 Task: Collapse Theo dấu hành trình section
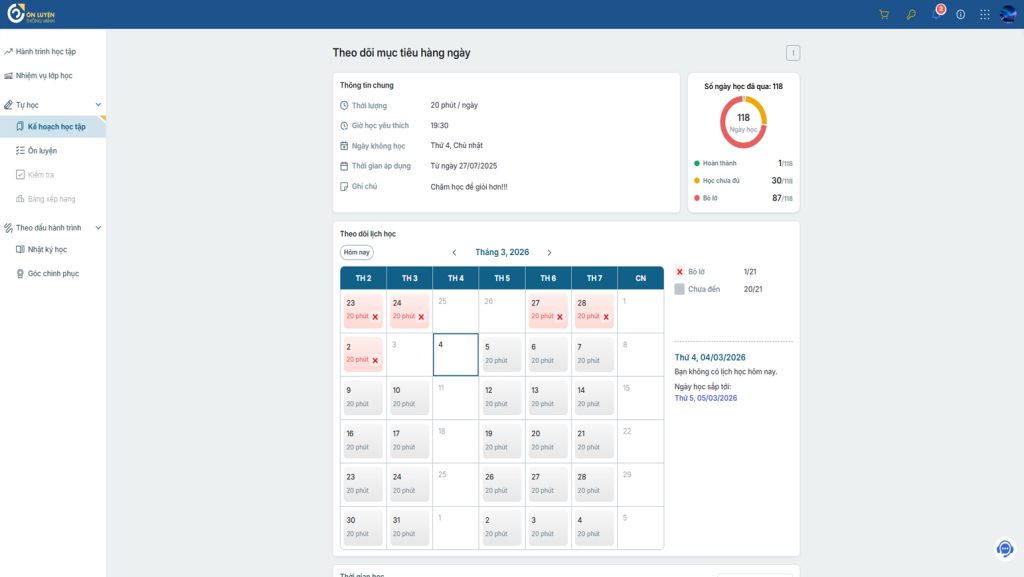coord(98,228)
